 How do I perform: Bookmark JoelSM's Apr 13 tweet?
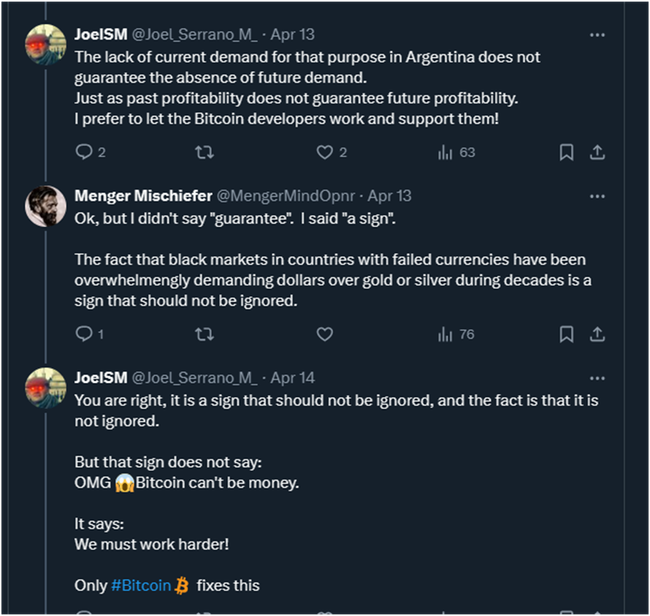pyautogui.click(x=566, y=152)
